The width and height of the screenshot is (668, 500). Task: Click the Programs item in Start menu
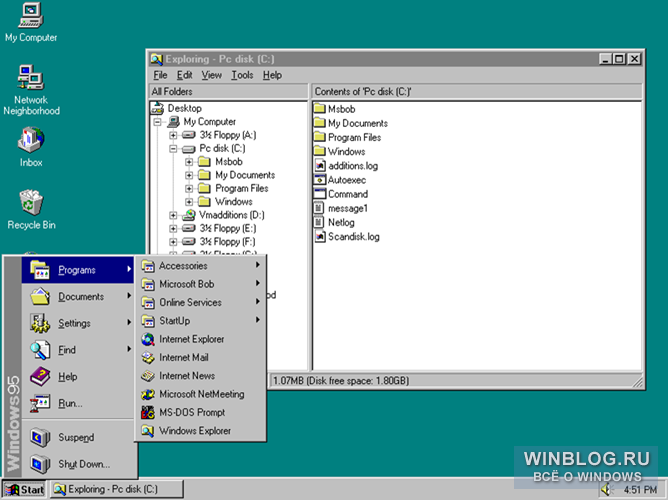(x=78, y=270)
